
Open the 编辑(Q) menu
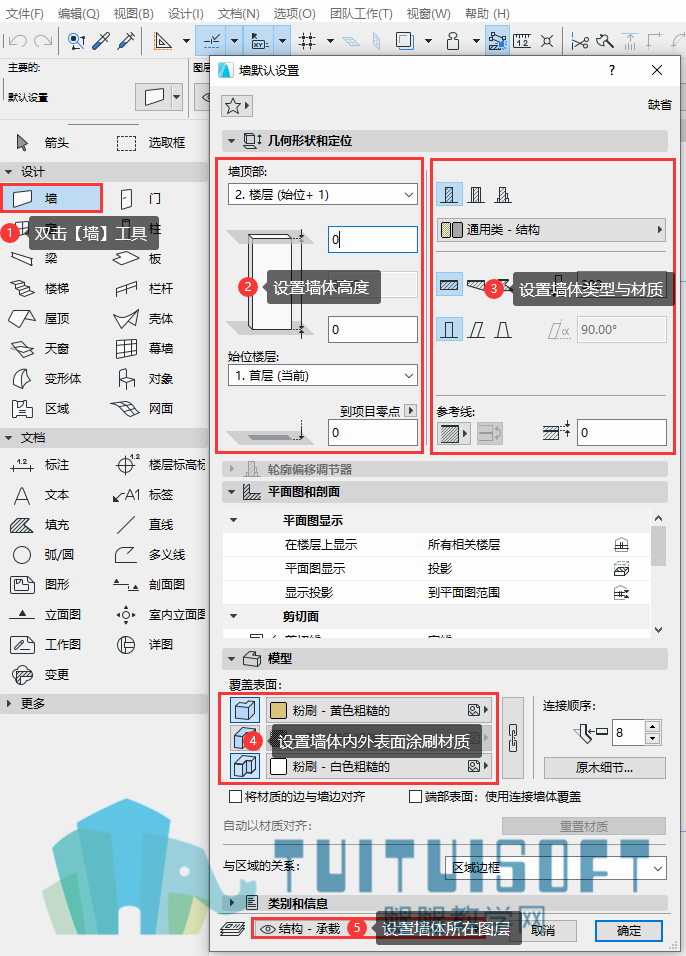click(x=79, y=13)
